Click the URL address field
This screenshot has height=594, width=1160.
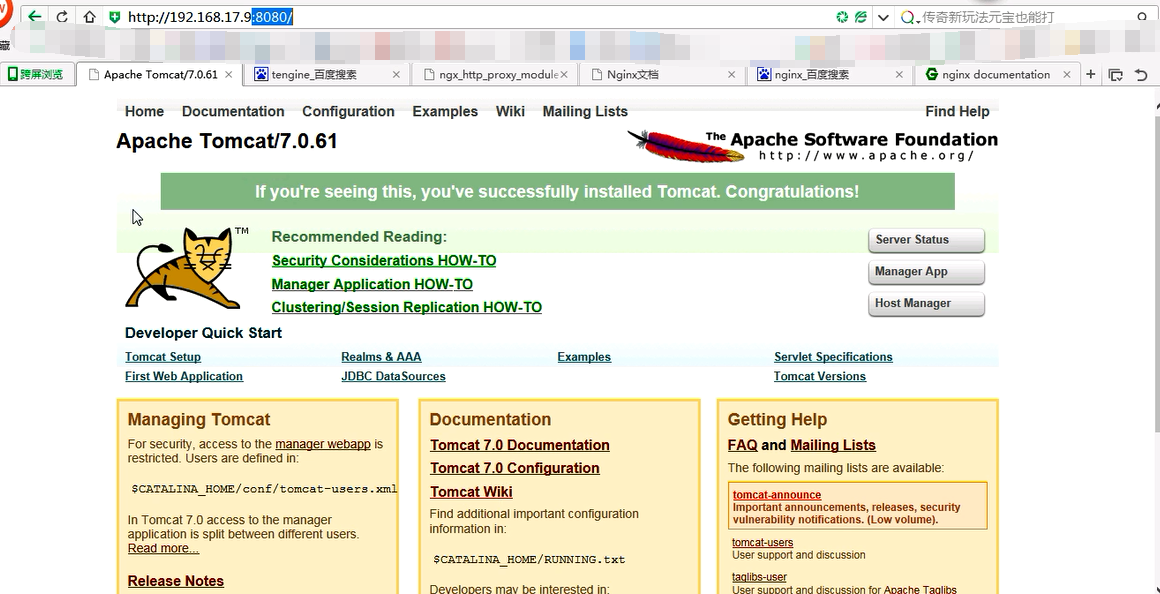coord(473,16)
